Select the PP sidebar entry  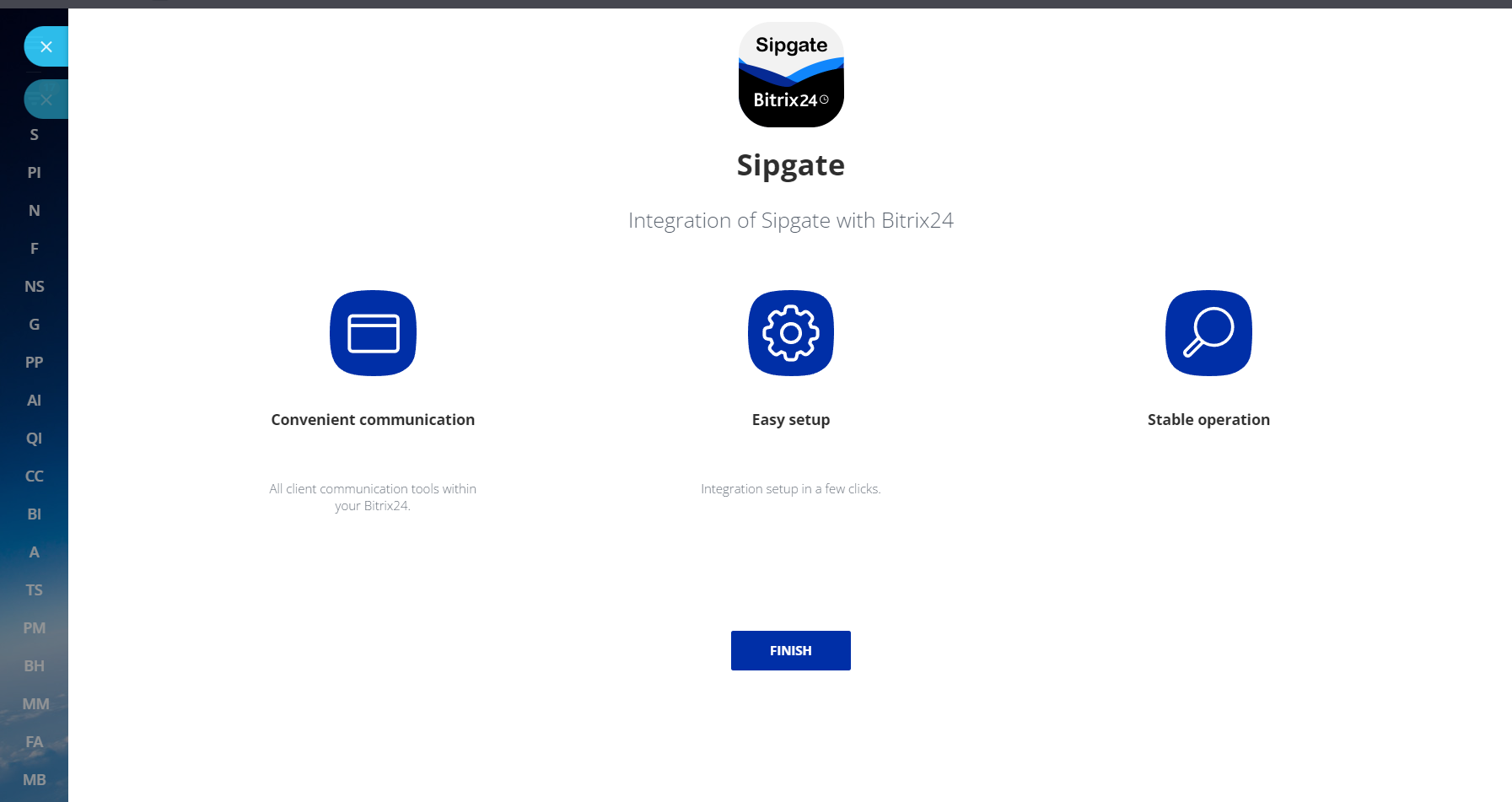point(35,363)
